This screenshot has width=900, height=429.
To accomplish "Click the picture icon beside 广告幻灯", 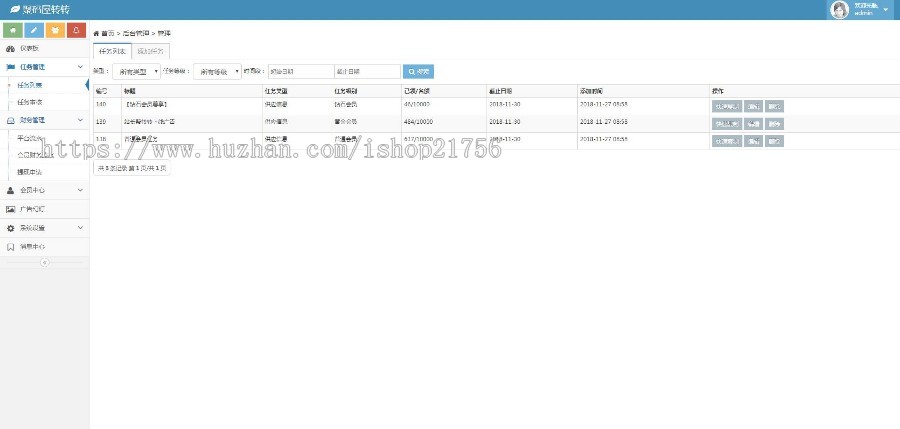I will click(10, 209).
